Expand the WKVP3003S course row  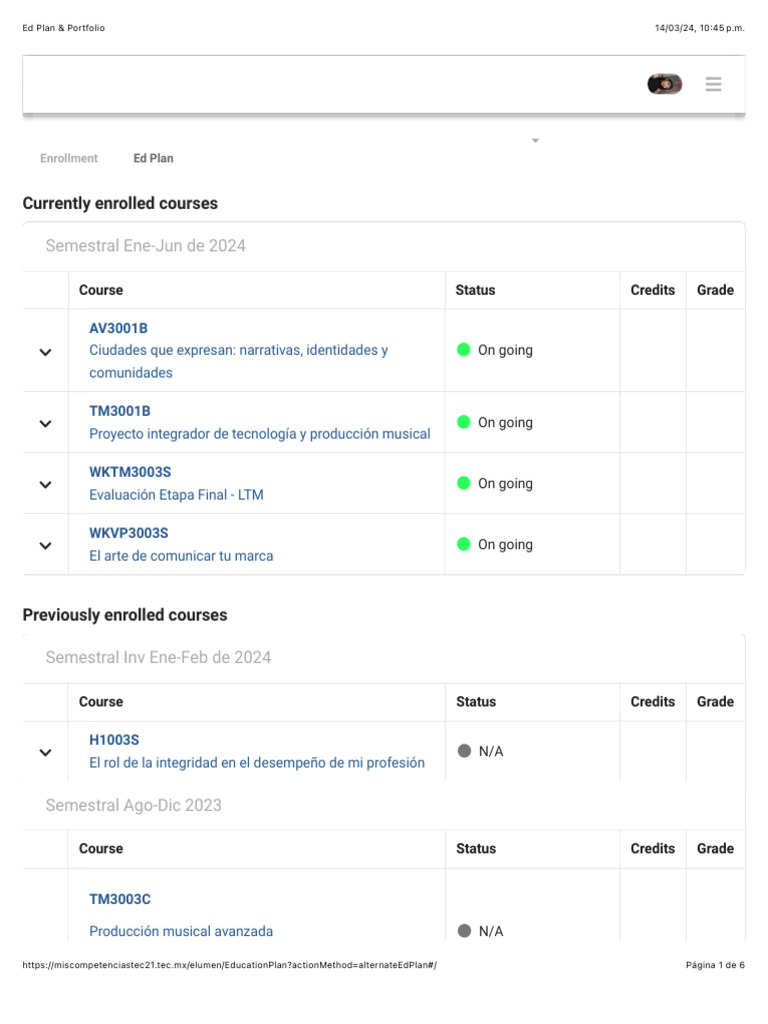(x=45, y=545)
